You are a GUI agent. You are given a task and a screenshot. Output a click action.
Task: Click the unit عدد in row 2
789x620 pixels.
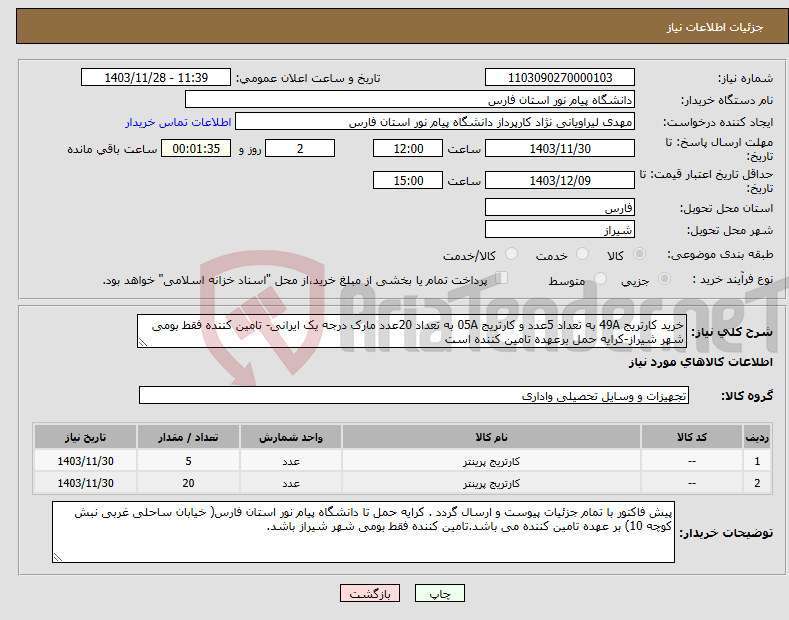(291, 483)
